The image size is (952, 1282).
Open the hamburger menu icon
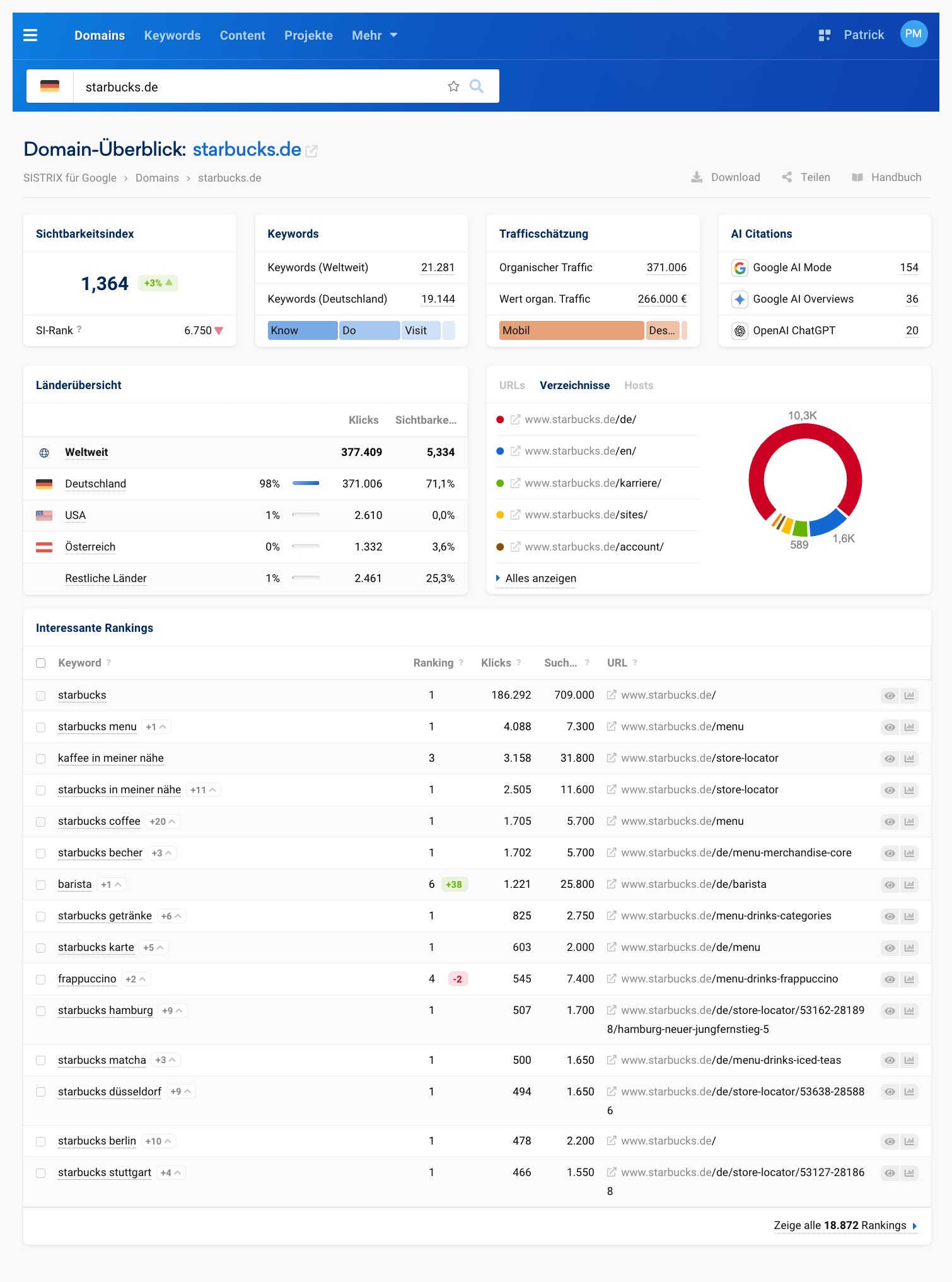pos(30,35)
